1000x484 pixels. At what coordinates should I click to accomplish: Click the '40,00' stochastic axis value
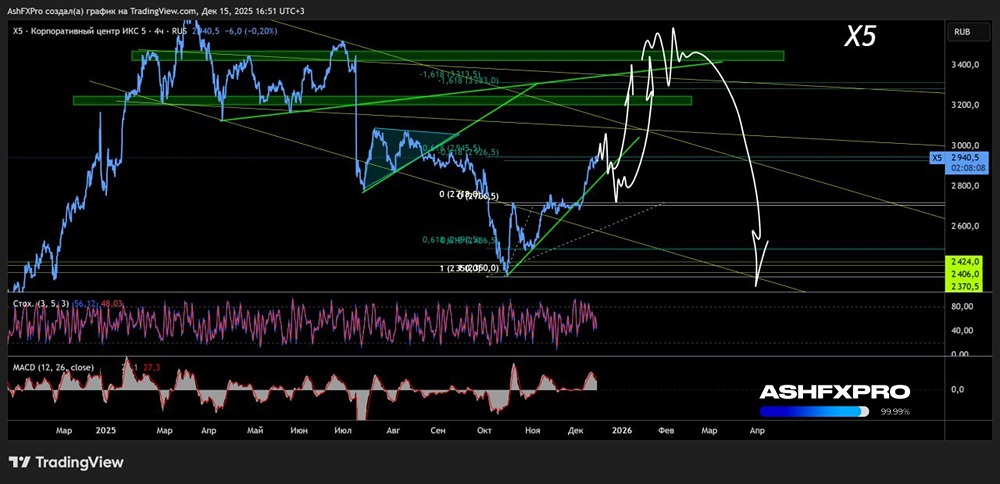click(x=963, y=330)
